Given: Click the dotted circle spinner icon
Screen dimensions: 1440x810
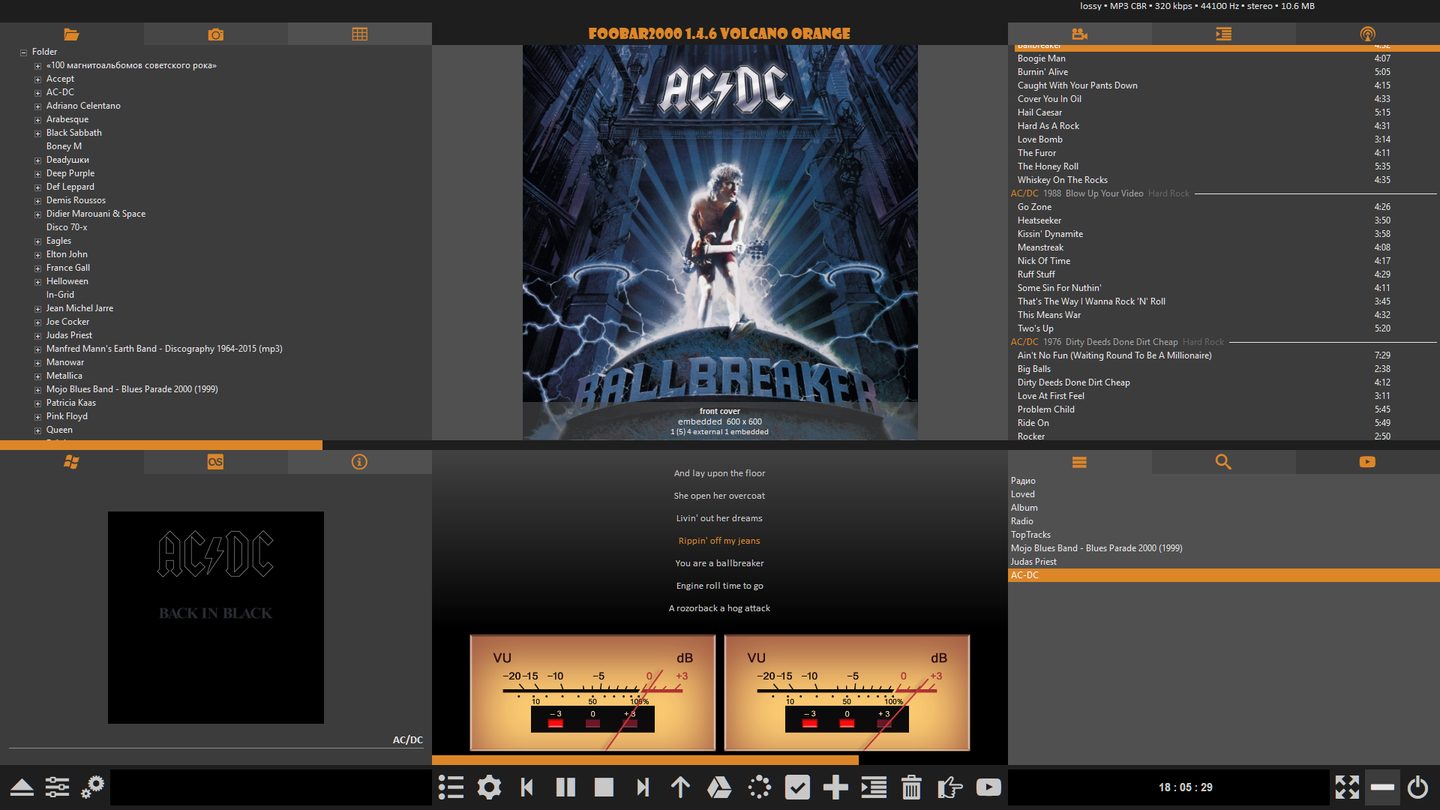Looking at the screenshot, I should tap(759, 787).
